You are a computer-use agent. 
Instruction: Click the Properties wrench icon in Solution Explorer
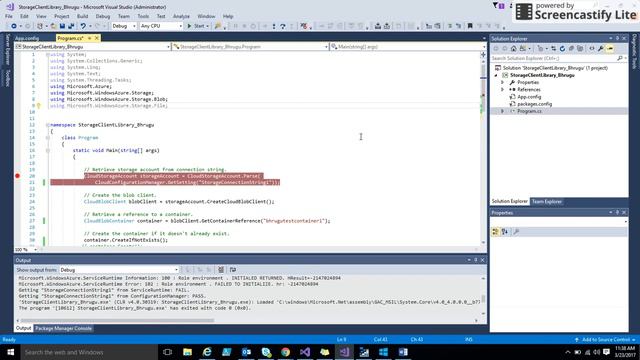pos(601,49)
